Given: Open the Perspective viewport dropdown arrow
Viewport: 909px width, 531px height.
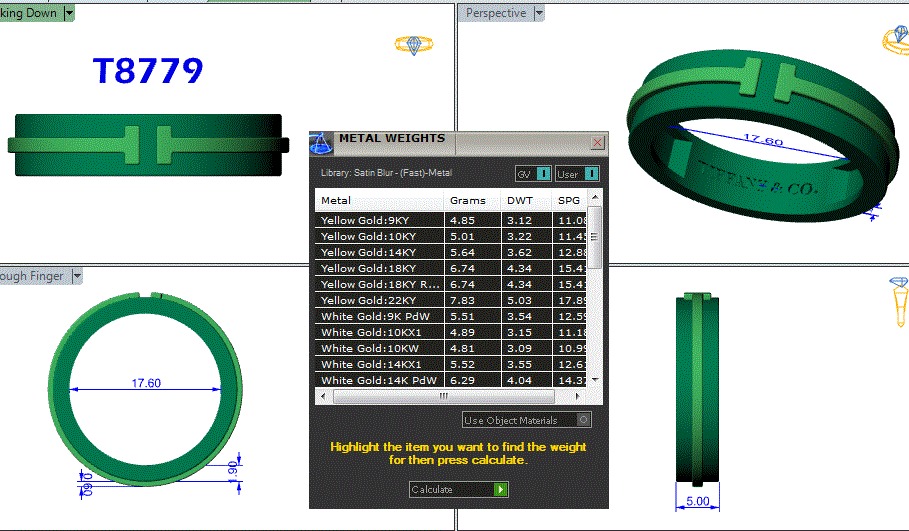Looking at the screenshot, I should tap(539, 13).
